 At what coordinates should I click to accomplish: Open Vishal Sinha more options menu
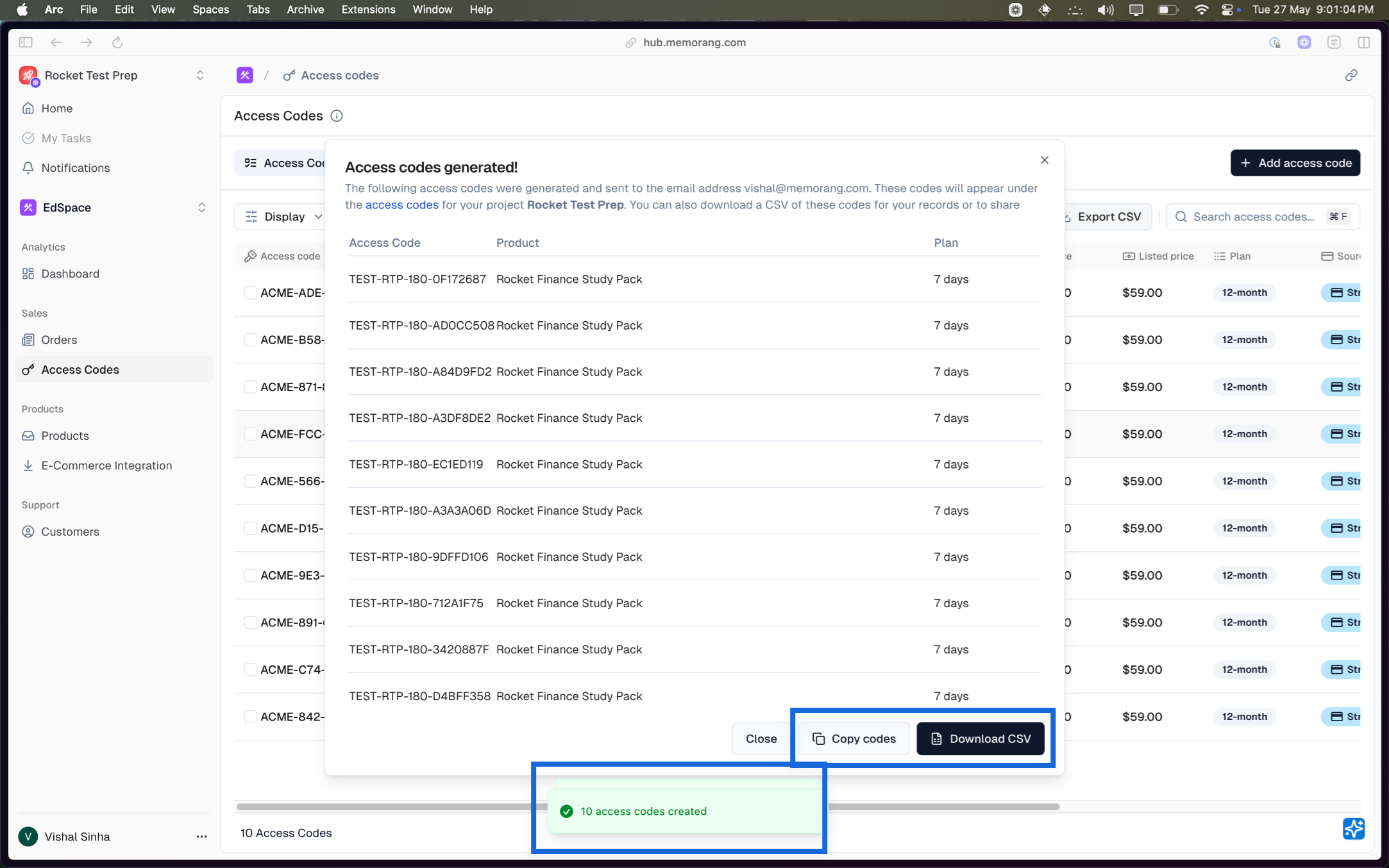pyautogui.click(x=201, y=837)
